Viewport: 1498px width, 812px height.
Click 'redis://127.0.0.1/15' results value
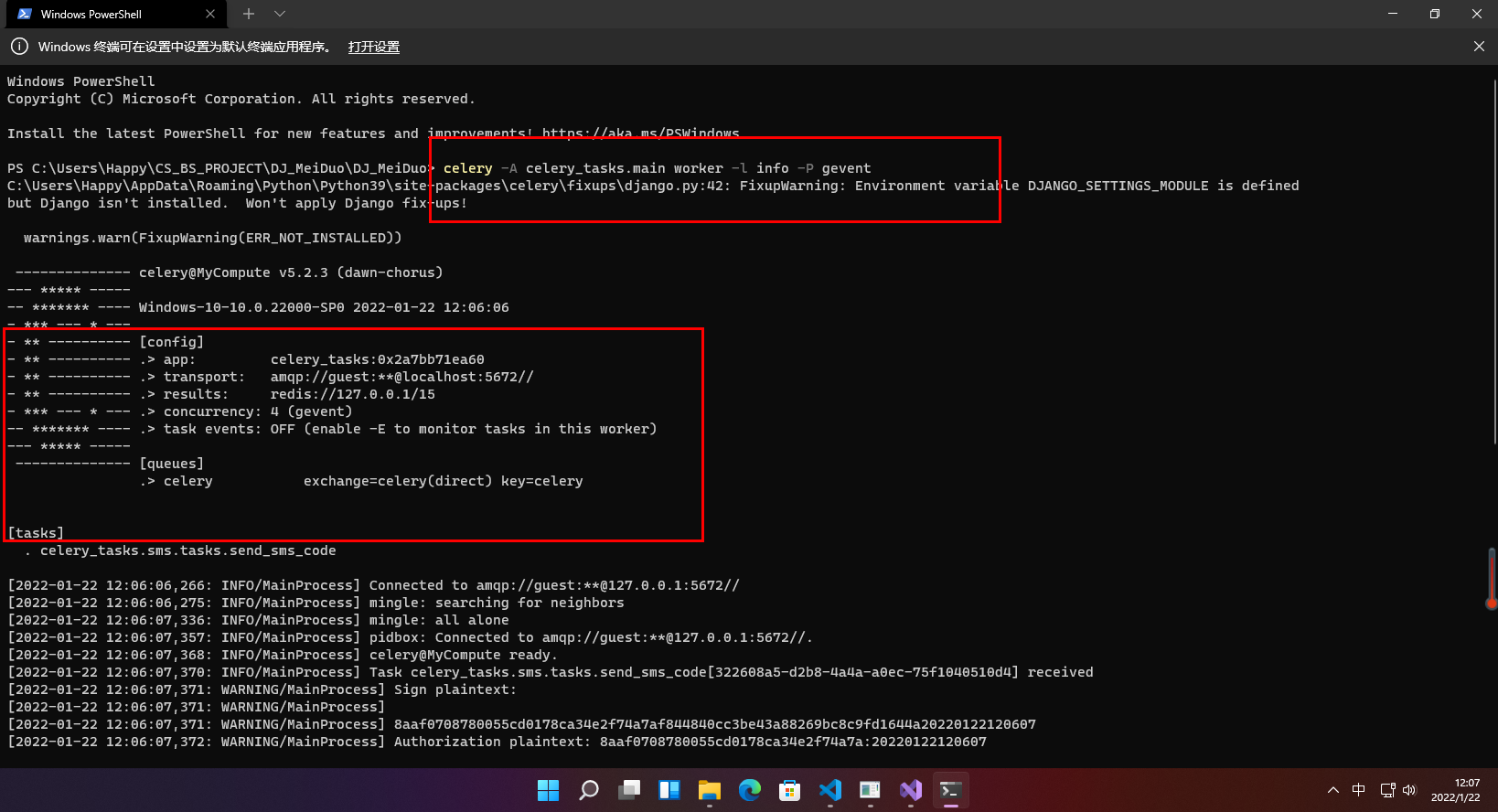pyautogui.click(x=353, y=394)
